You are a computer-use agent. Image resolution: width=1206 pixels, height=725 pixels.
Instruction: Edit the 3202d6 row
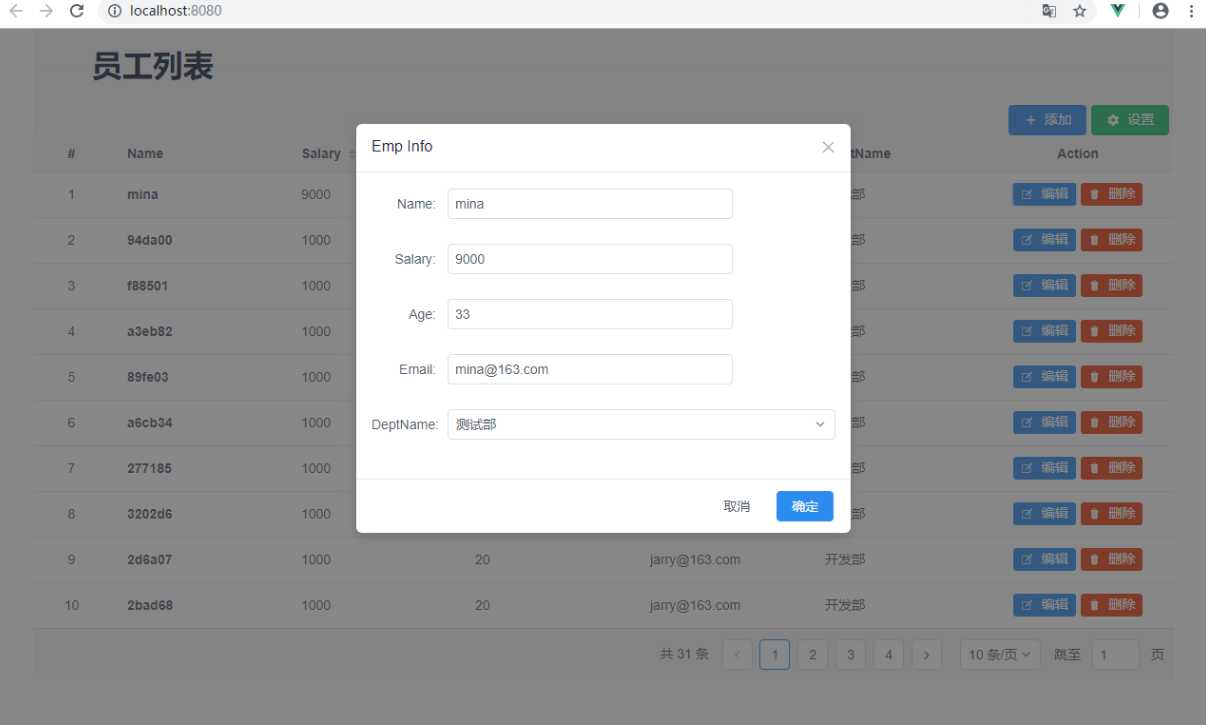1044,514
